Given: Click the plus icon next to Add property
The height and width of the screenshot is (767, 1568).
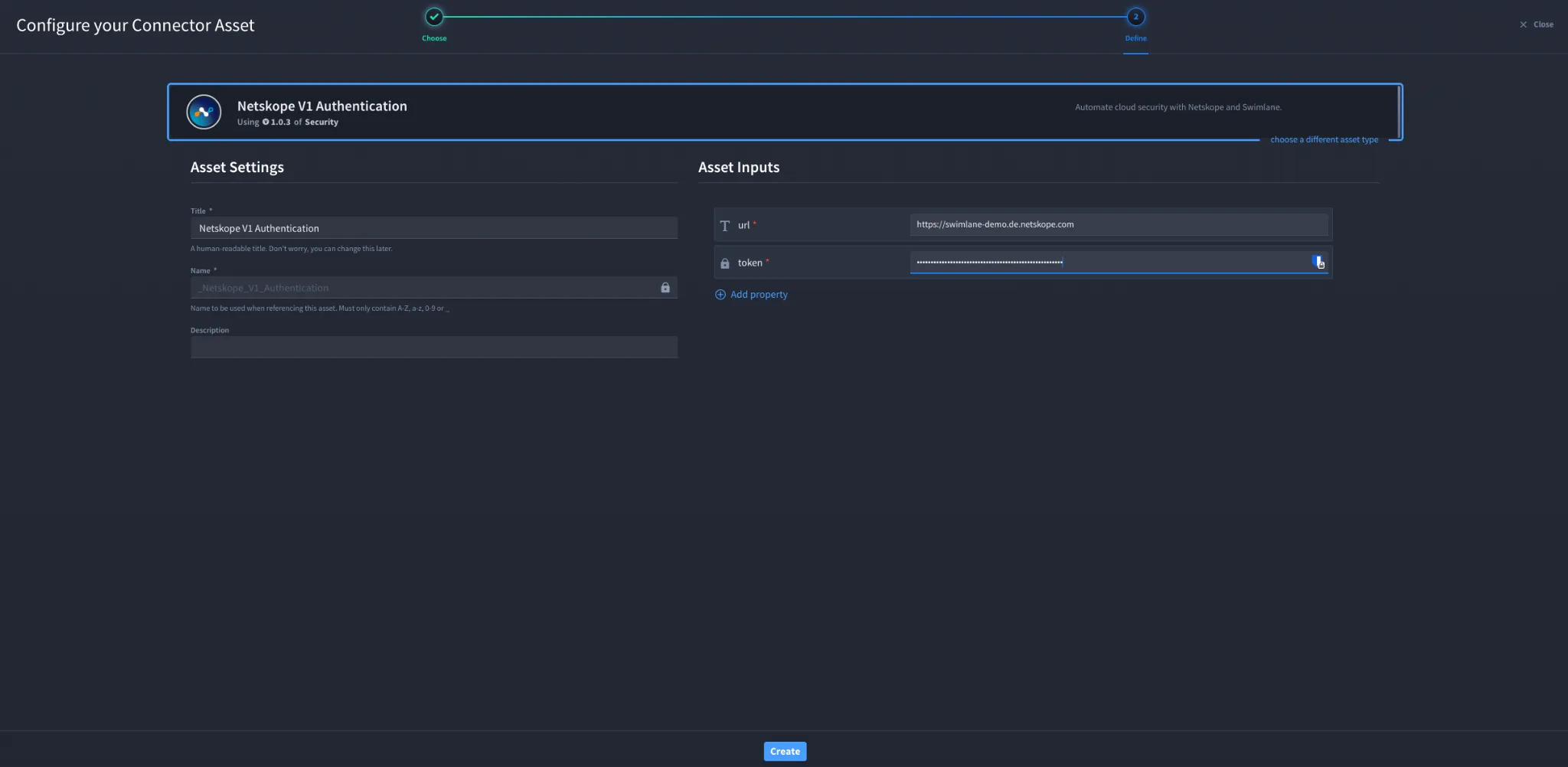Looking at the screenshot, I should pyautogui.click(x=720, y=295).
